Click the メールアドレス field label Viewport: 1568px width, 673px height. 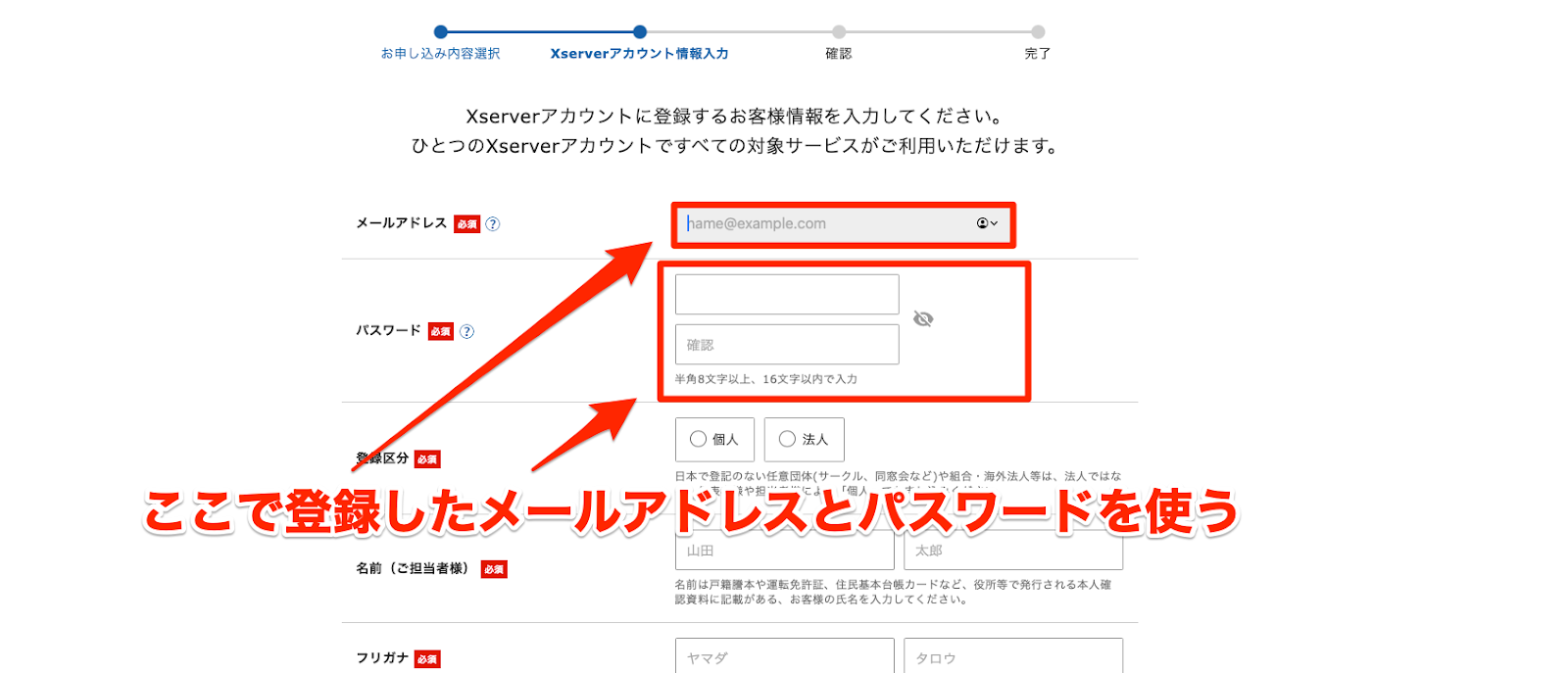pyautogui.click(x=401, y=223)
